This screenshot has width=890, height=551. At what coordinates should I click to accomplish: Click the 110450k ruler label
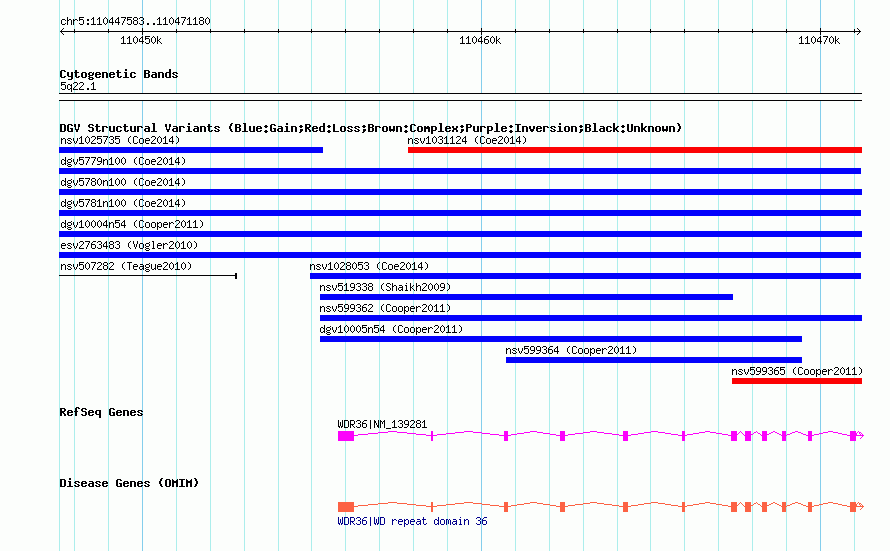141,40
